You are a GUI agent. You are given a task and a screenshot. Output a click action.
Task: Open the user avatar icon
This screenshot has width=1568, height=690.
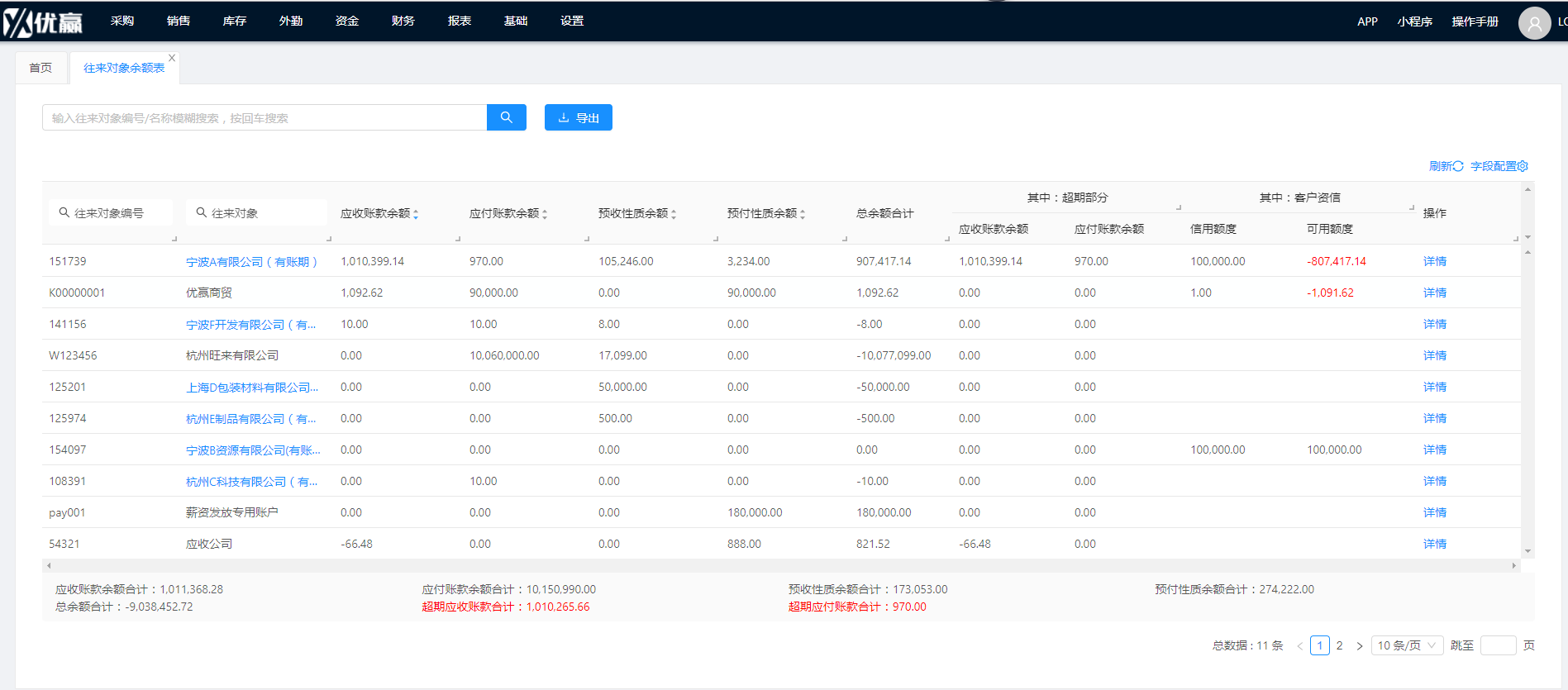pos(1534,22)
